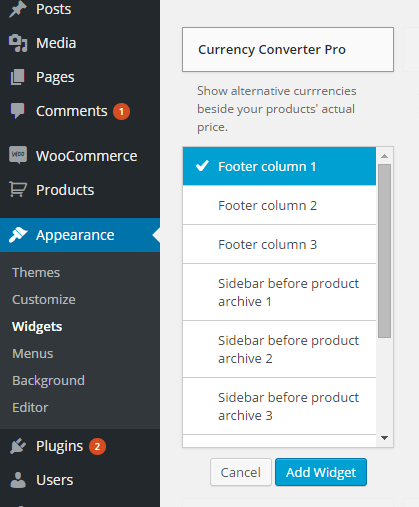Viewport: 419px width, 507px height.
Task: Open the WooCommerce menu
Action: [x=80, y=156]
